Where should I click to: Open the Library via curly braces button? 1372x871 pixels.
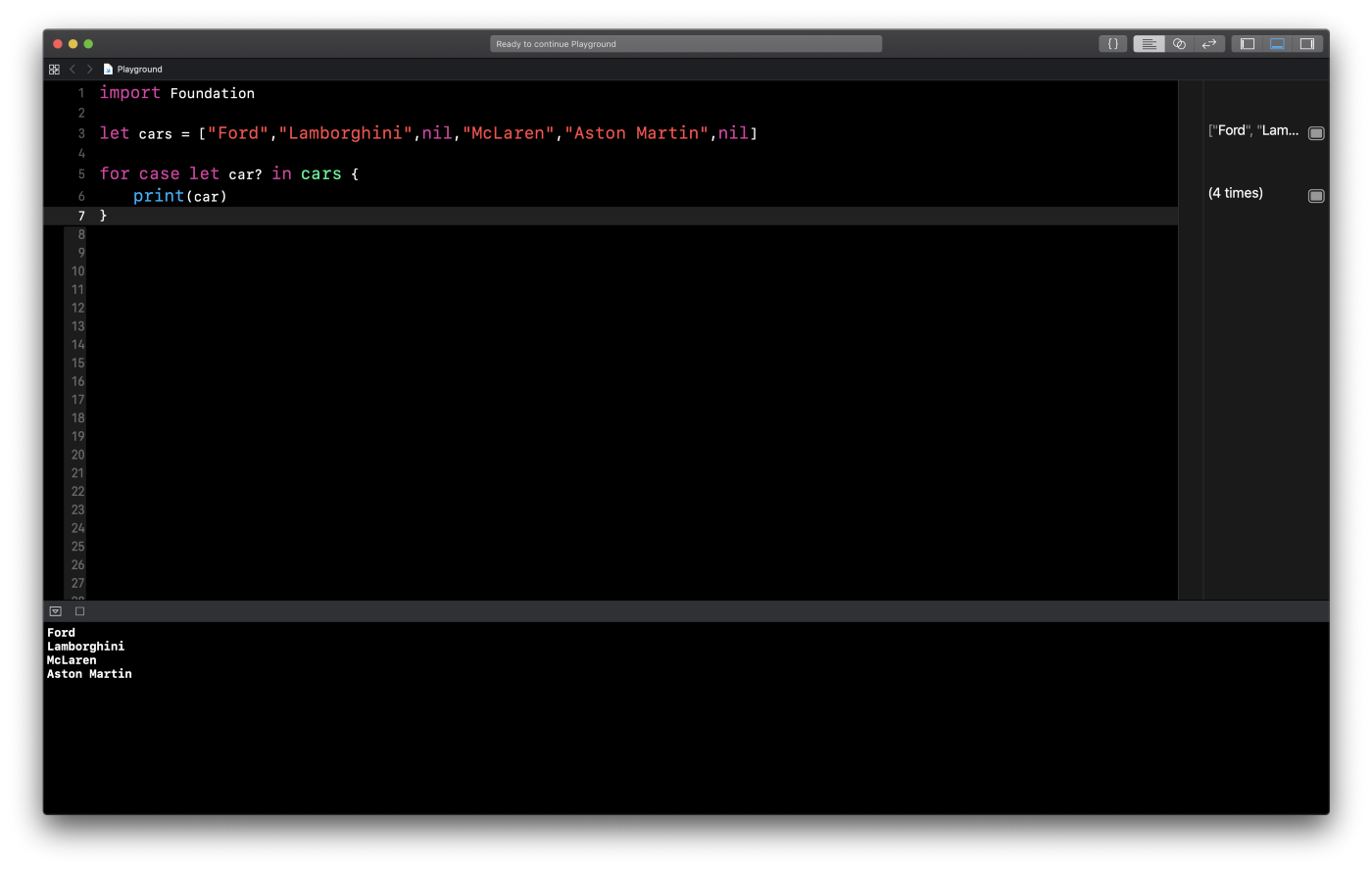tap(1112, 44)
